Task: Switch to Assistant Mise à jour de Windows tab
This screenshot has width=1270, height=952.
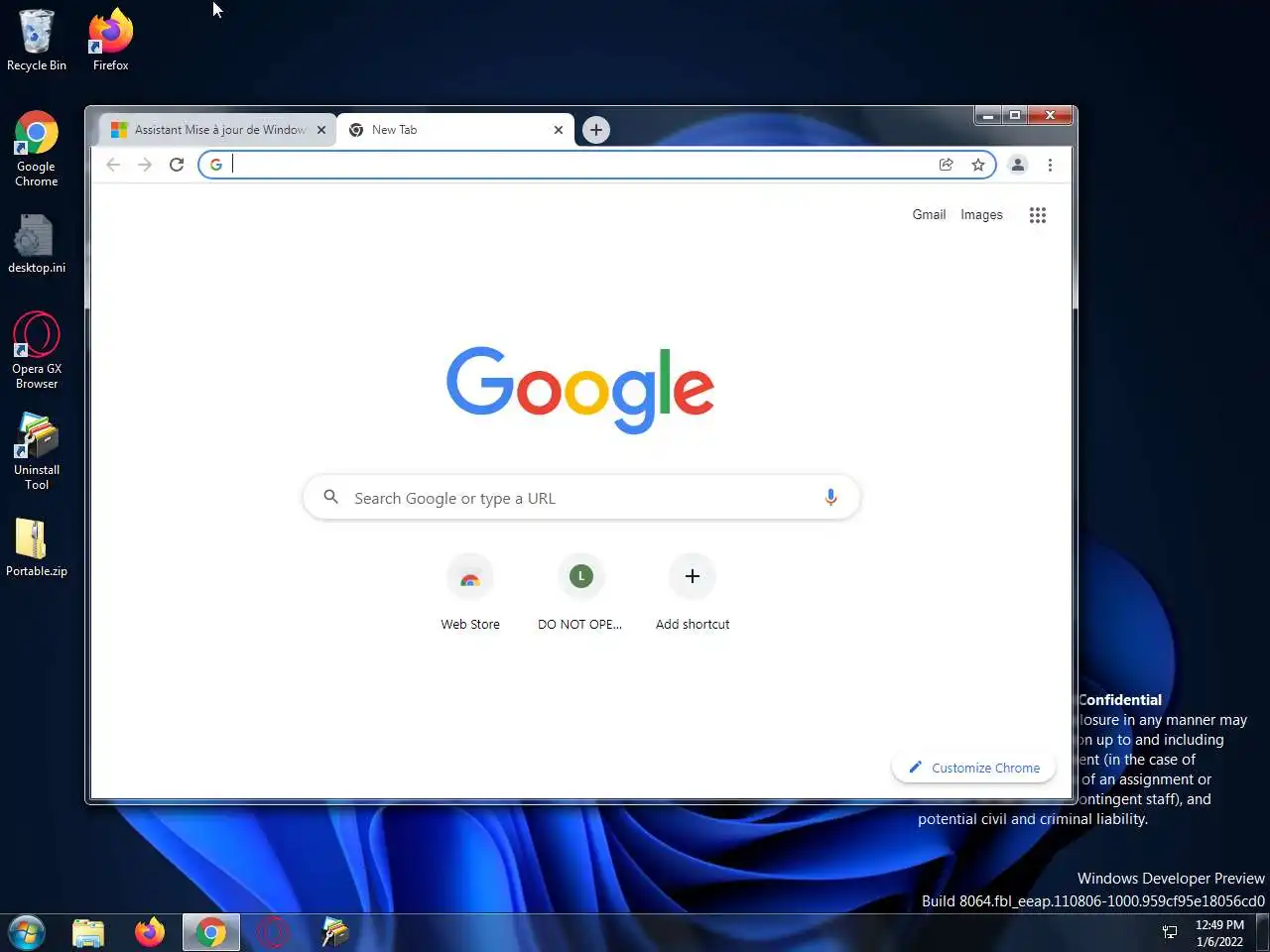Action: tap(217, 130)
